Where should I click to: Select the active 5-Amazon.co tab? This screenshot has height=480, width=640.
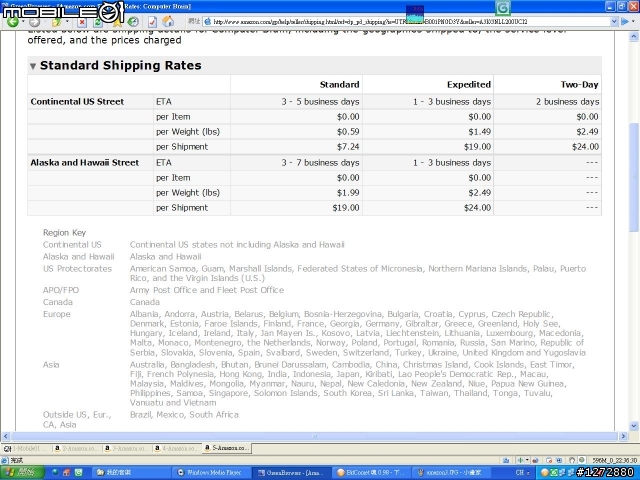(x=227, y=448)
